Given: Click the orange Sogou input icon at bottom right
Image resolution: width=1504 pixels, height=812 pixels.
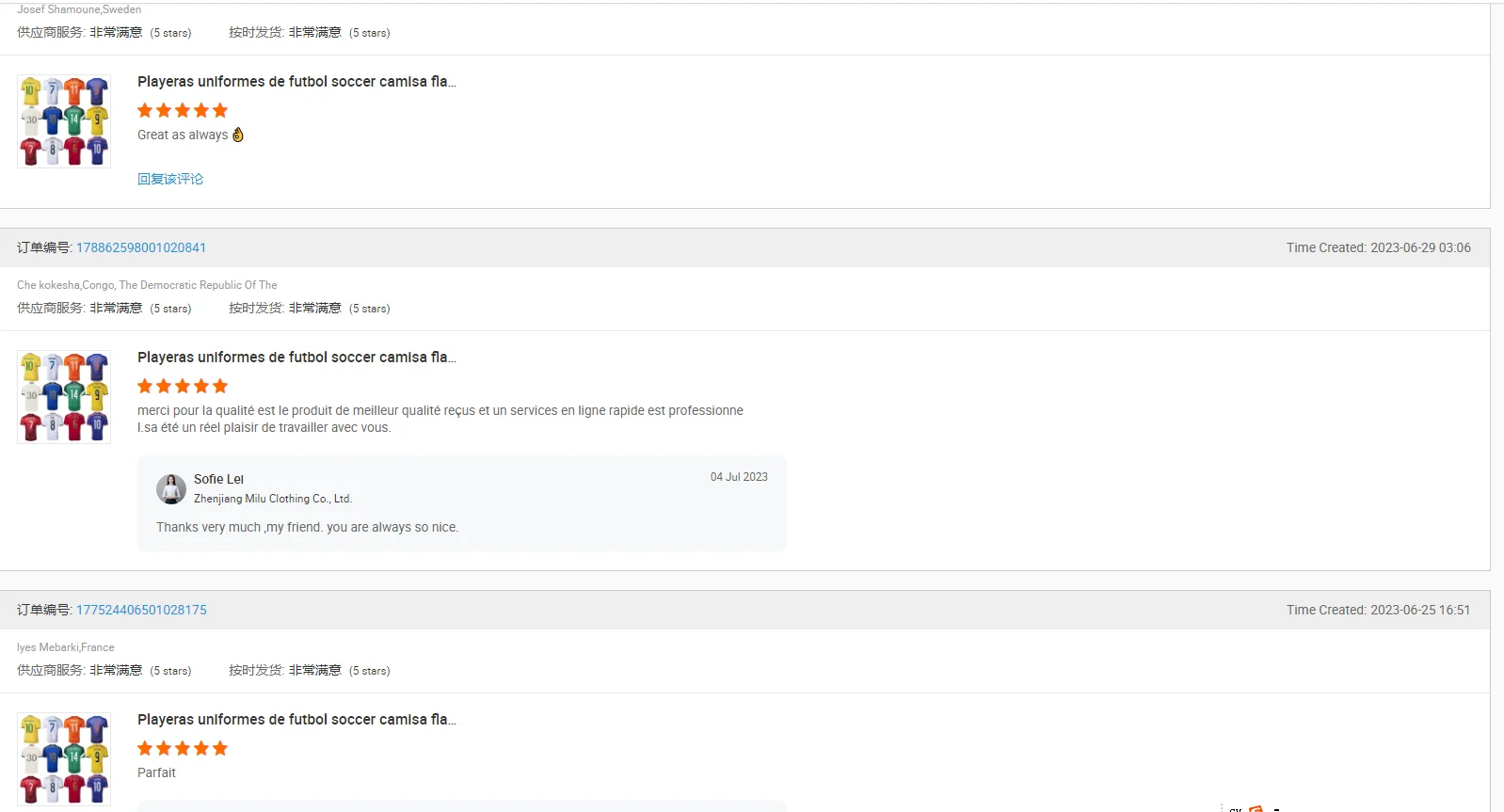Looking at the screenshot, I should [x=1256, y=808].
